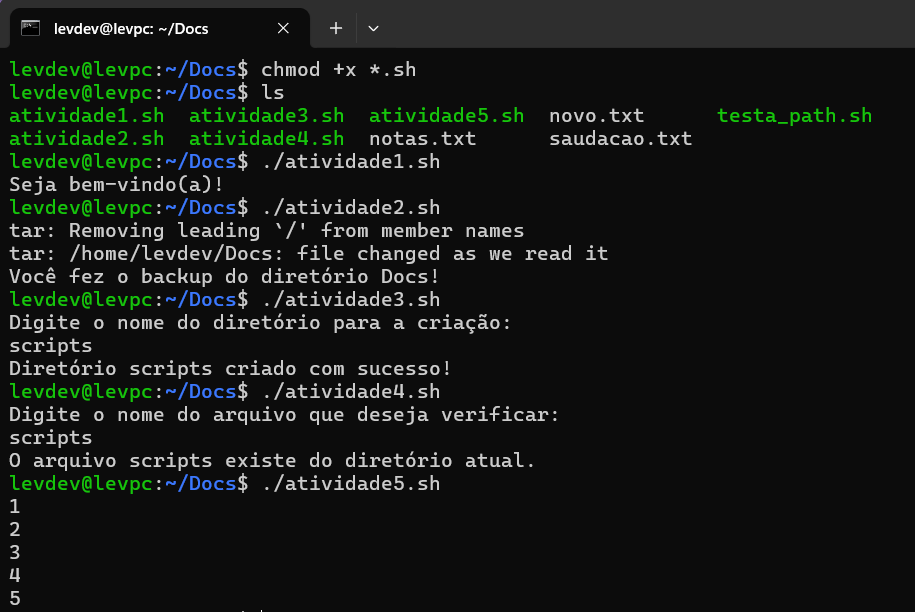Close the levdev@levpc terminal tab
This screenshot has width=915, height=612.
283,28
